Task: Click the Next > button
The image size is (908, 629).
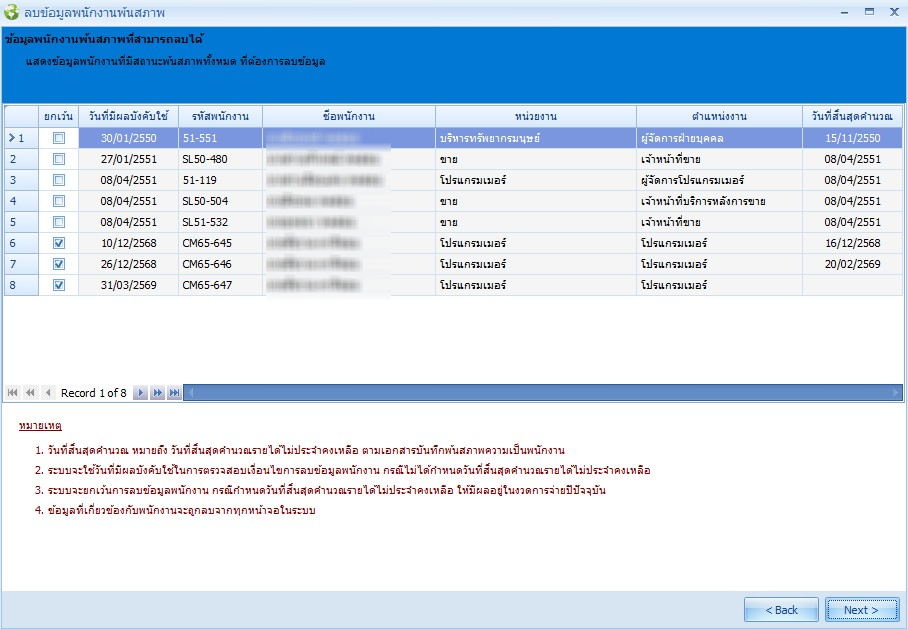Action: 862,610
